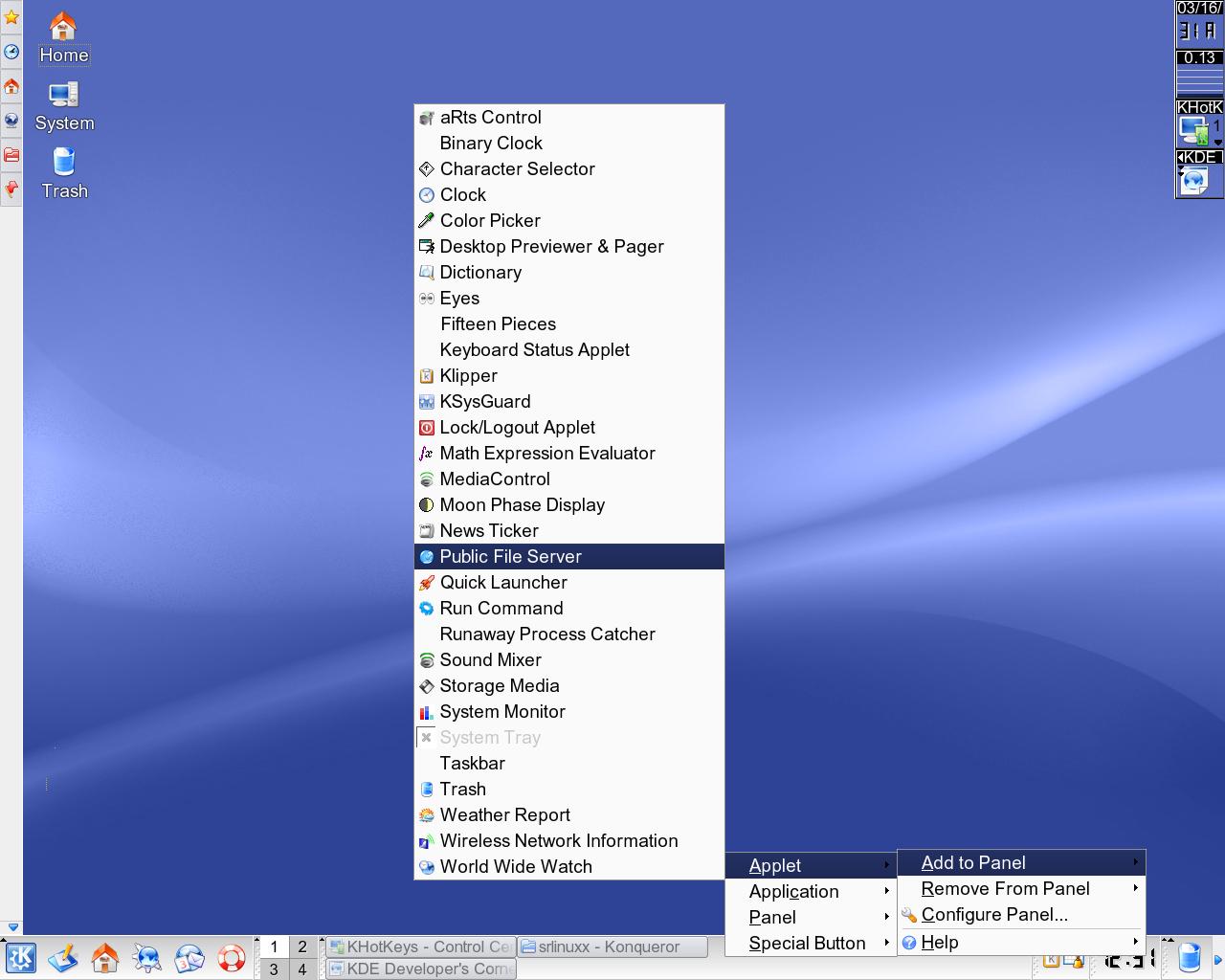The width and height of the screenshot is (1225, 980).
Task: Expand the Application submenu
Action: tap(811, 891)
